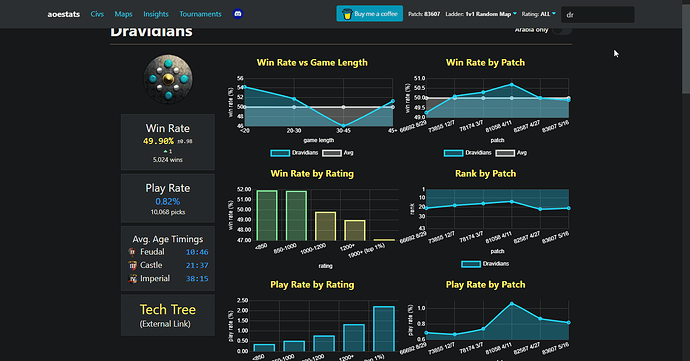Open the Discord icon link
Image resolution: width=690 pixels, height=361 pixels.
[x=238, y=14]
